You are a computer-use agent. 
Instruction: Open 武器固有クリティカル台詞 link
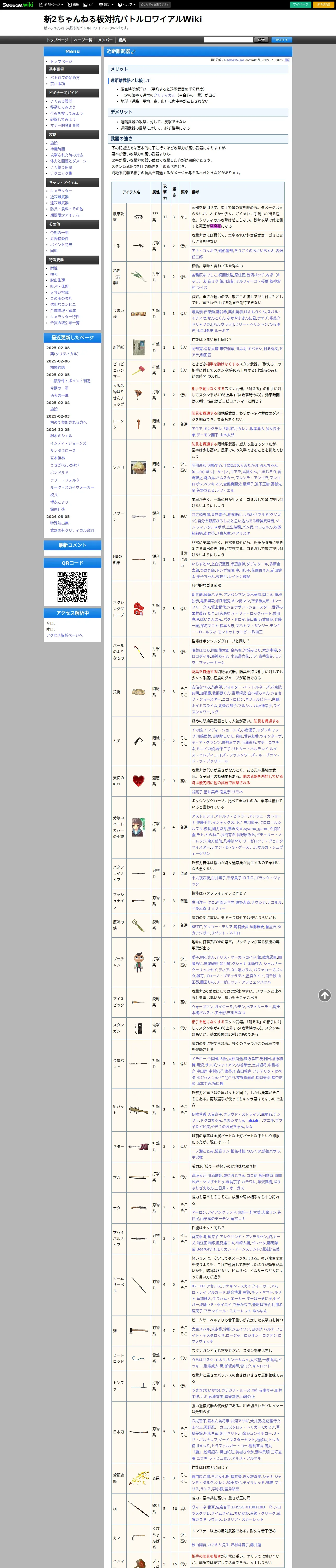click(72, 530)
